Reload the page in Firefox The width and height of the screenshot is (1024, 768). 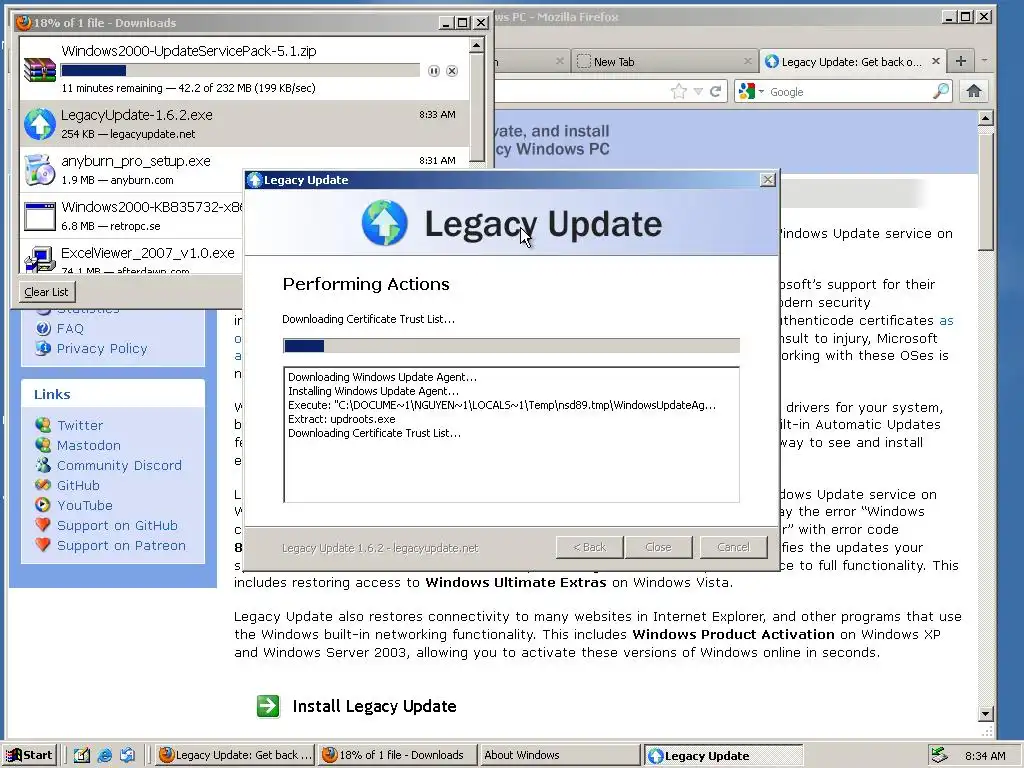pyautogui.click(x=716, y=91)
